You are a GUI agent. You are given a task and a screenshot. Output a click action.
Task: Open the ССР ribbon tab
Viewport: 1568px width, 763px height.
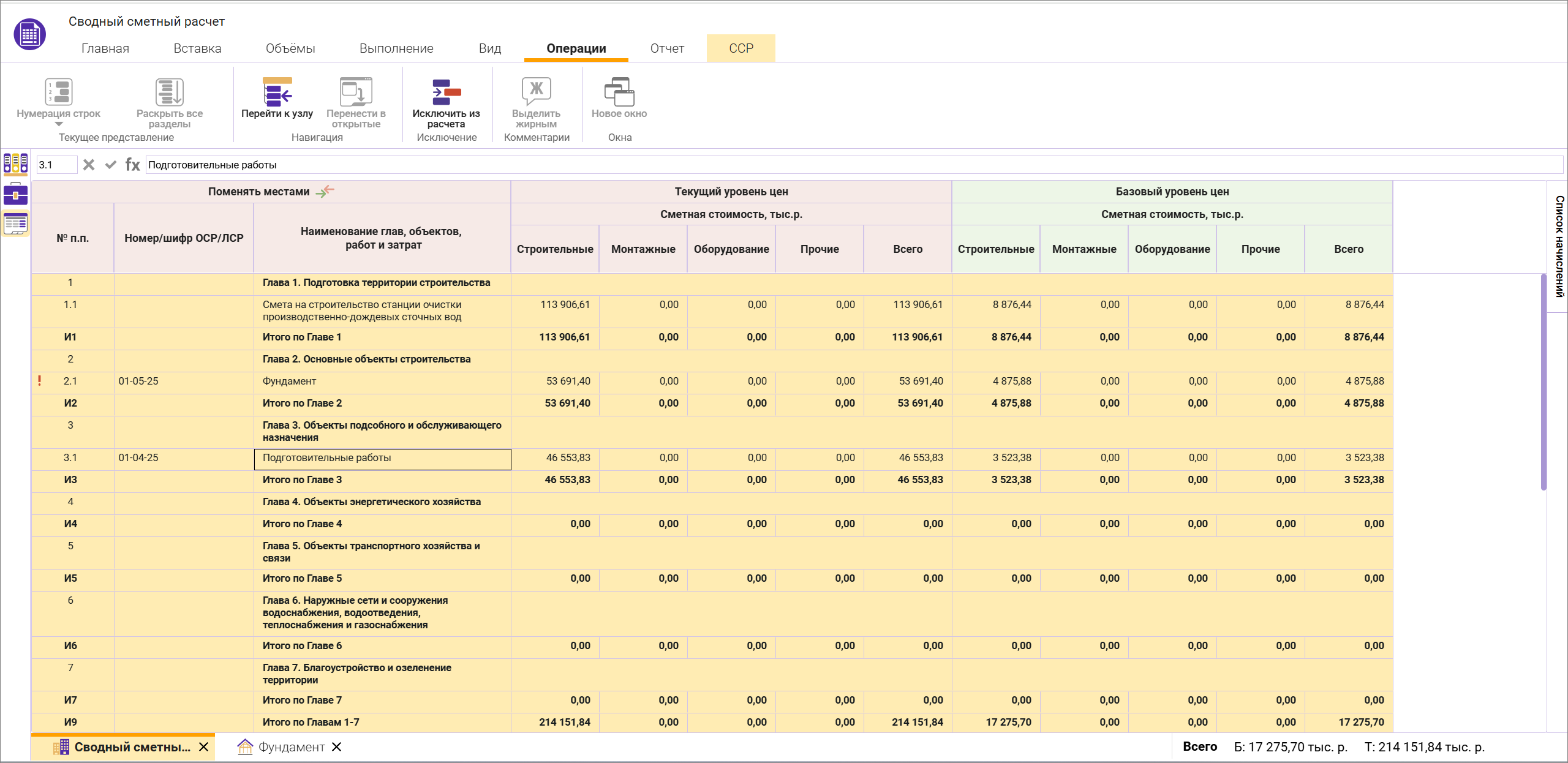[741, 48]
